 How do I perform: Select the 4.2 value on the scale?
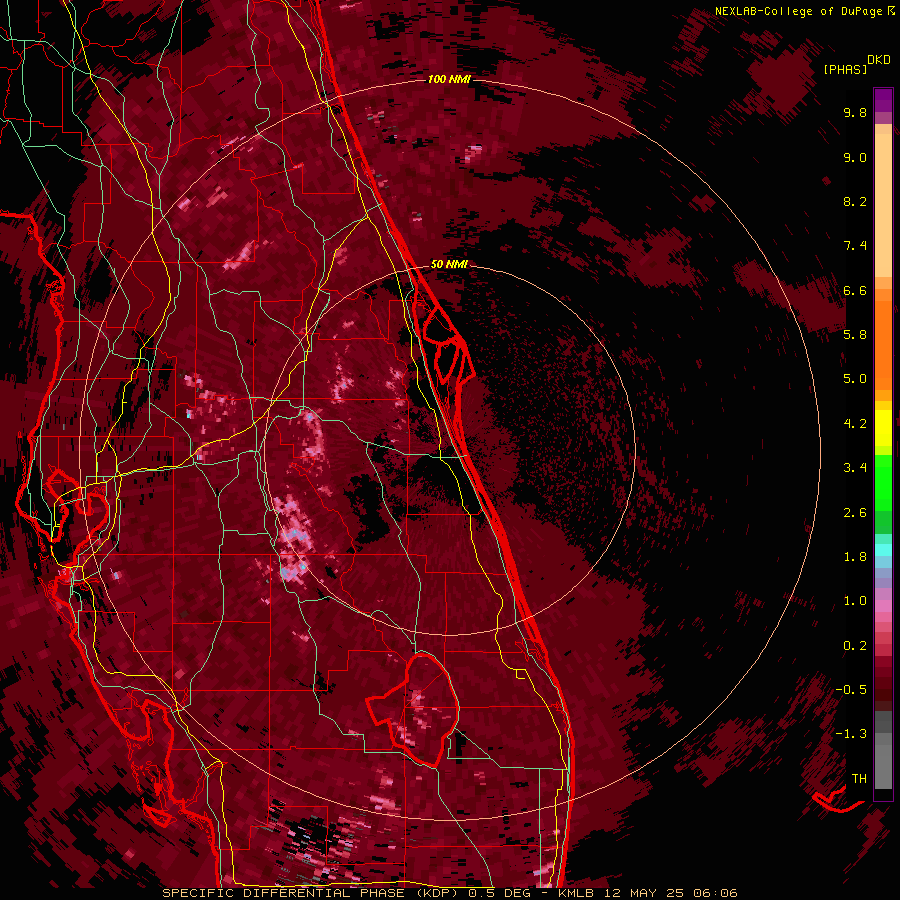(855, 424)
